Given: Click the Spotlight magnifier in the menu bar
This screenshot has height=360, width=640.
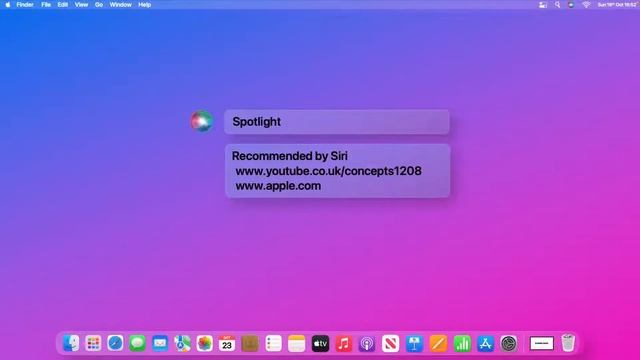Looking at the screenshot, I should click(557, 5).
